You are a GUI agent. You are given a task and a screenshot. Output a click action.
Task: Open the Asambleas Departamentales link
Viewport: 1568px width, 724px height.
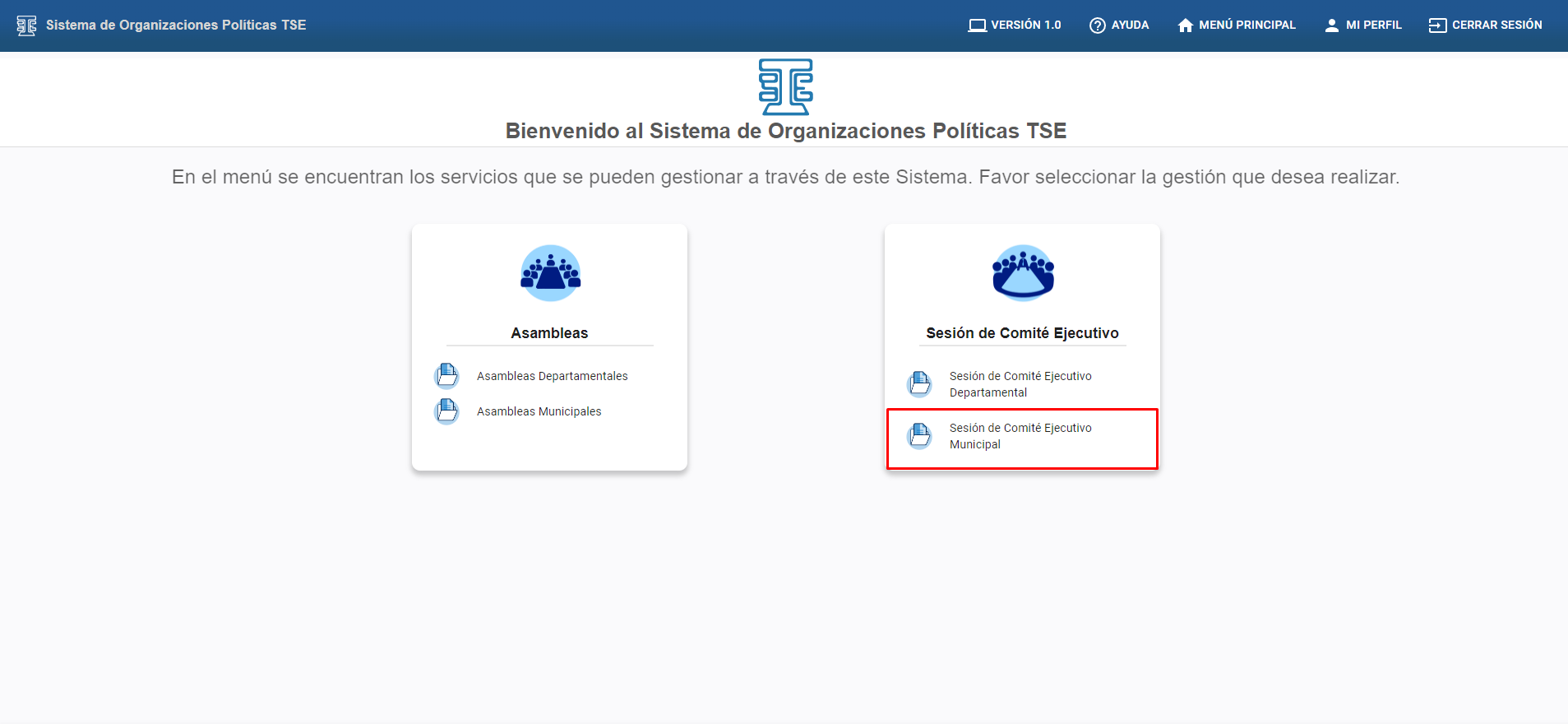[x=552, y=376]
